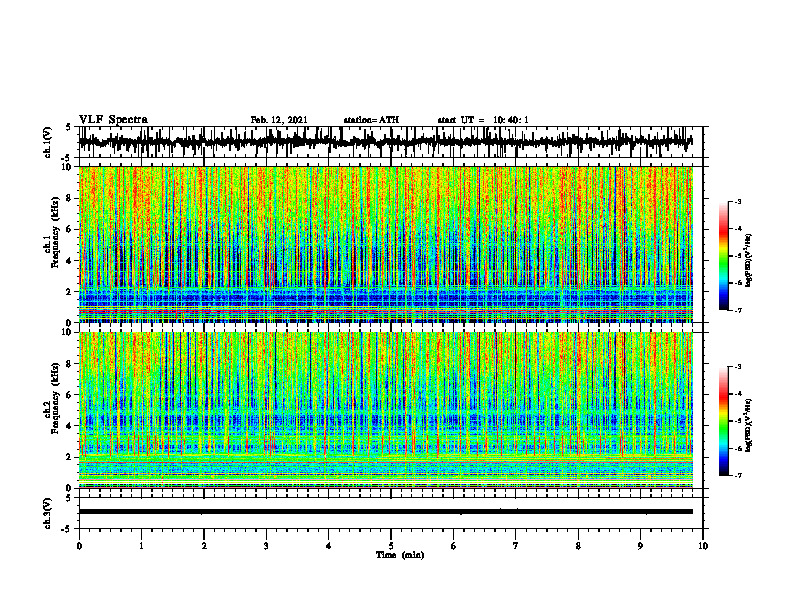This screenshot has width=792, height=612.
Task: Click the "1" minute tick label
Action: tap(141, 546)
